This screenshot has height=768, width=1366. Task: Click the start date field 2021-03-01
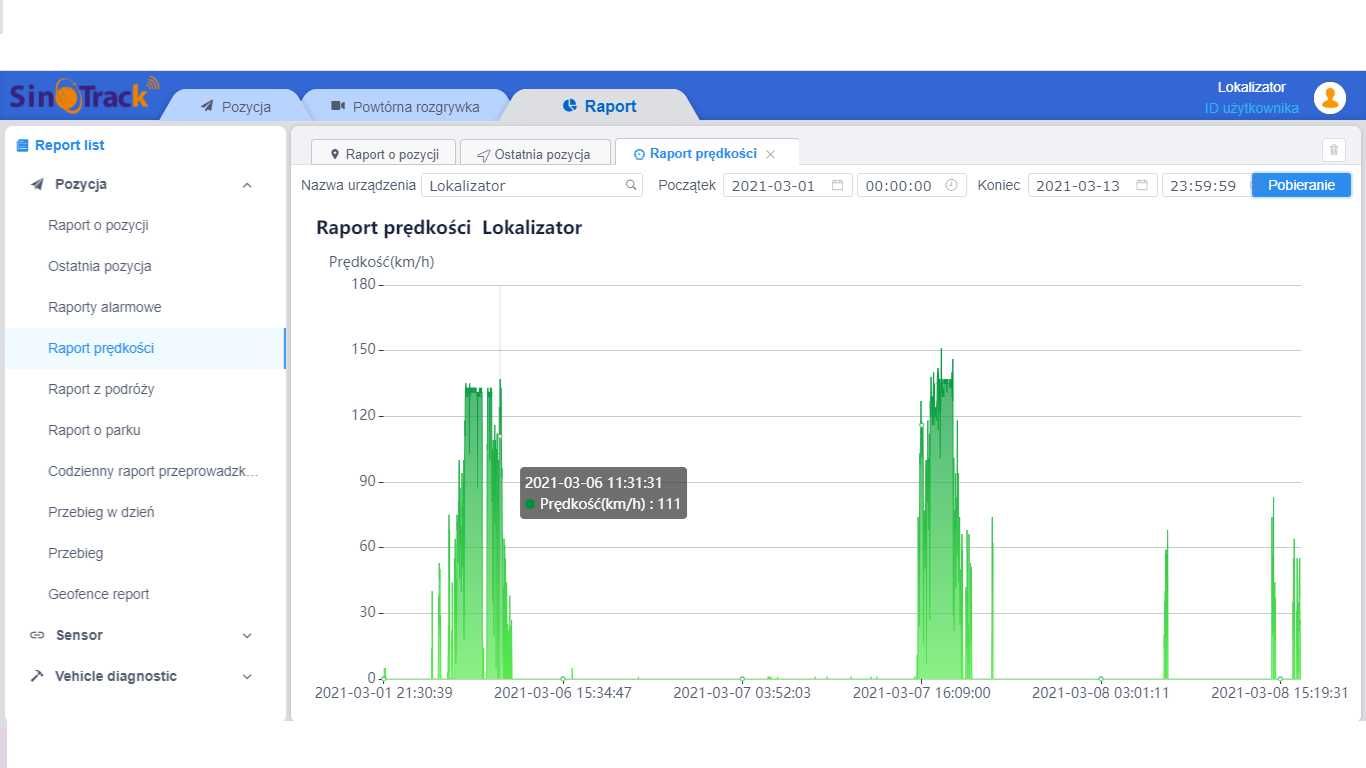click(787, 185)
